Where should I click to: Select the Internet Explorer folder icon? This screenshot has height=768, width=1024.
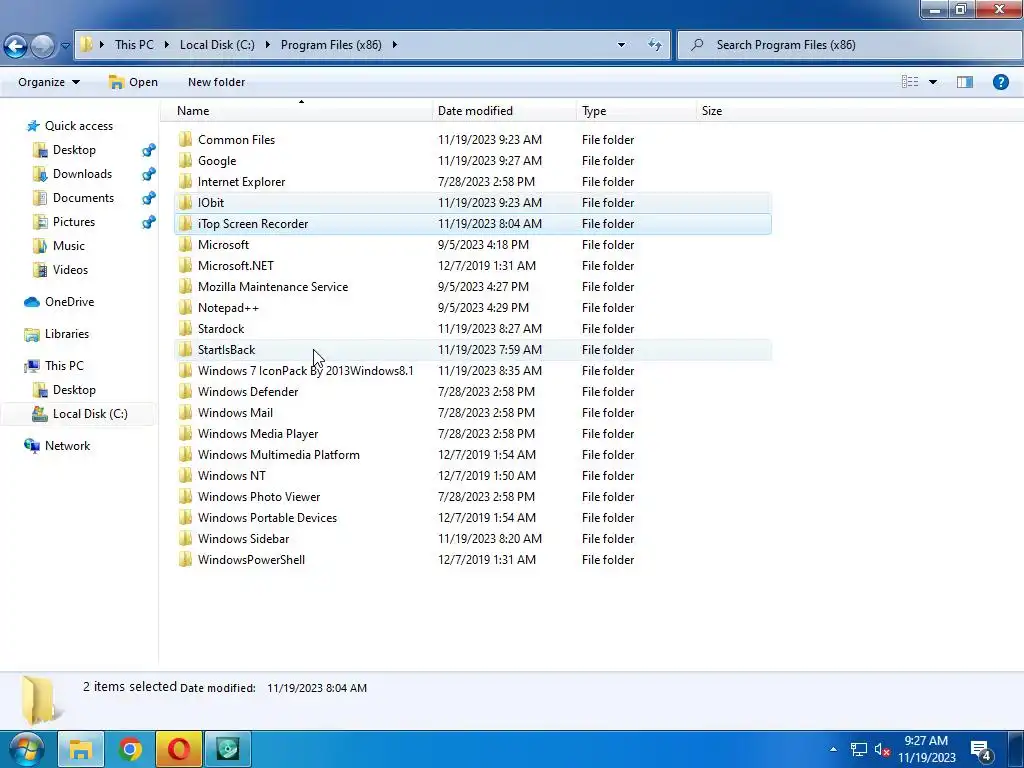185,181
